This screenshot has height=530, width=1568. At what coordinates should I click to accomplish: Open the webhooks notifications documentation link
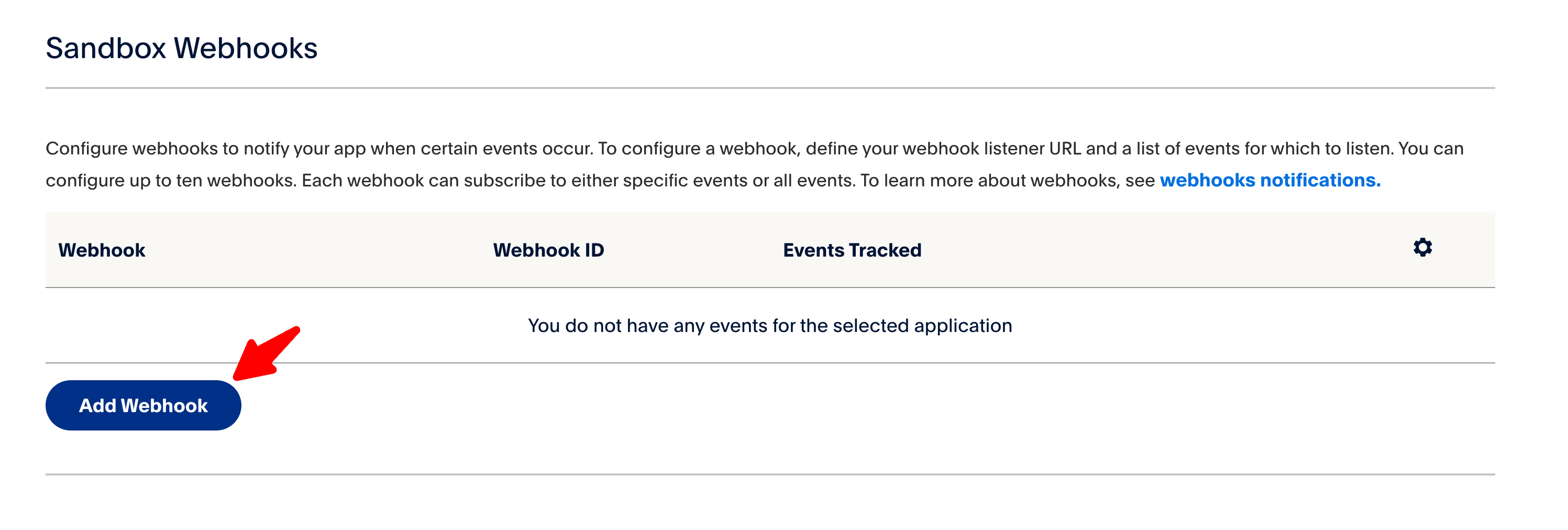1269,180
